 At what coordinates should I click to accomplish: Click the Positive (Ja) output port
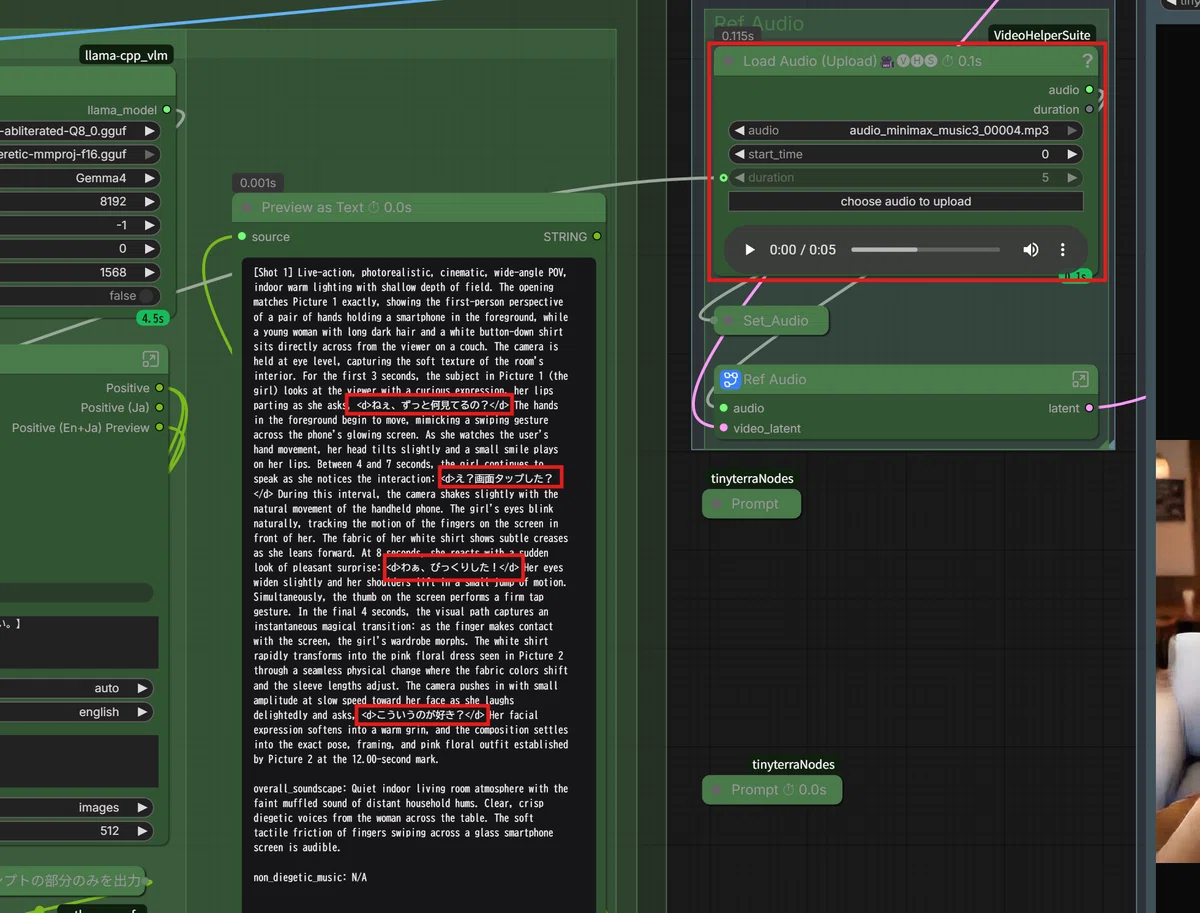(159, 408)
